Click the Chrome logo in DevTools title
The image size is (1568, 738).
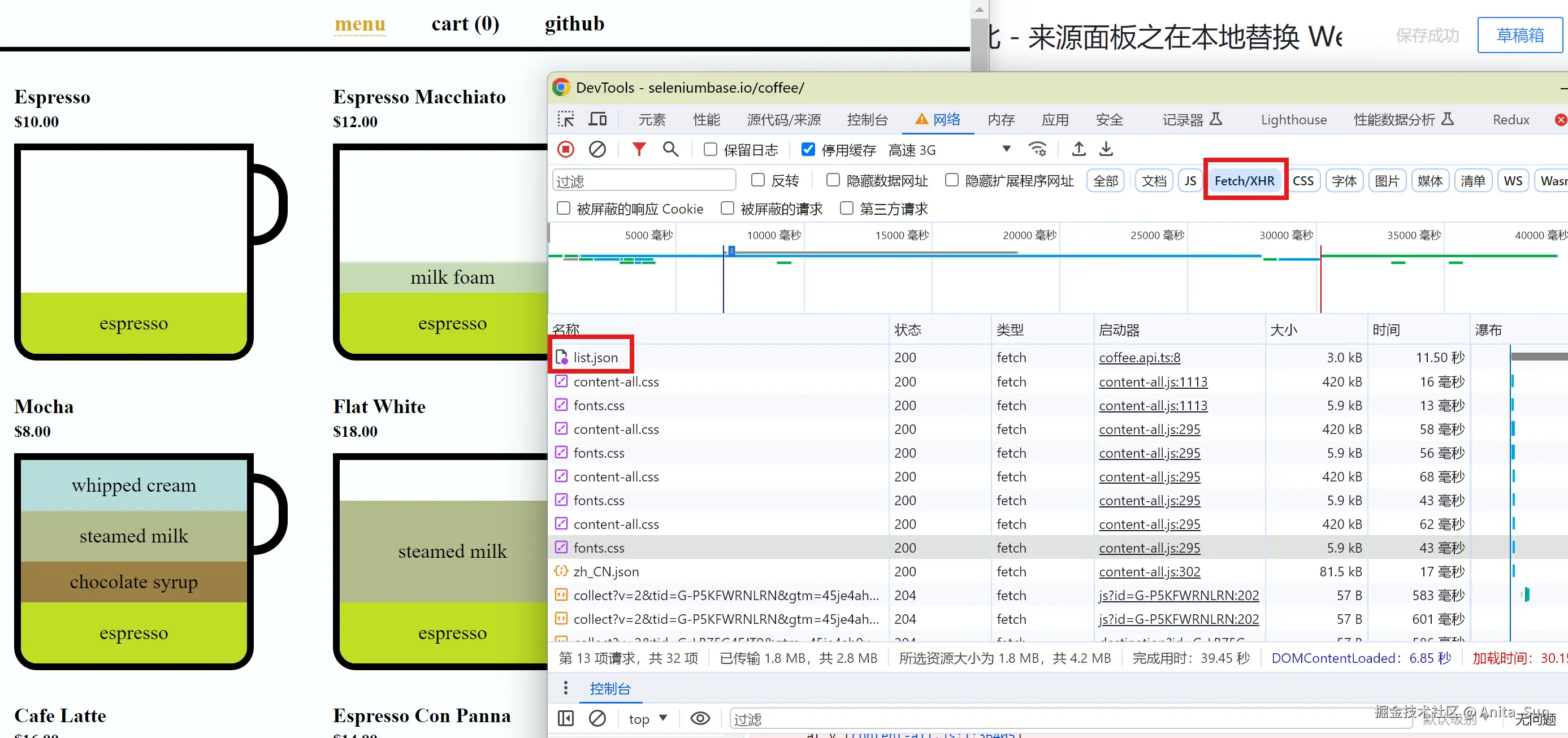click(561, 87)
